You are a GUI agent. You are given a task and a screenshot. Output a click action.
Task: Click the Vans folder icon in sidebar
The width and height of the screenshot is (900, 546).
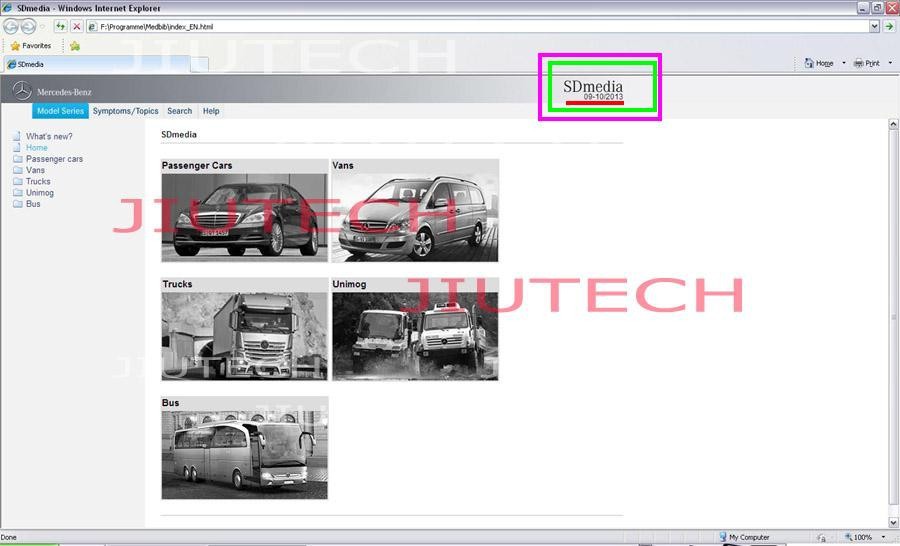[17, 170]
